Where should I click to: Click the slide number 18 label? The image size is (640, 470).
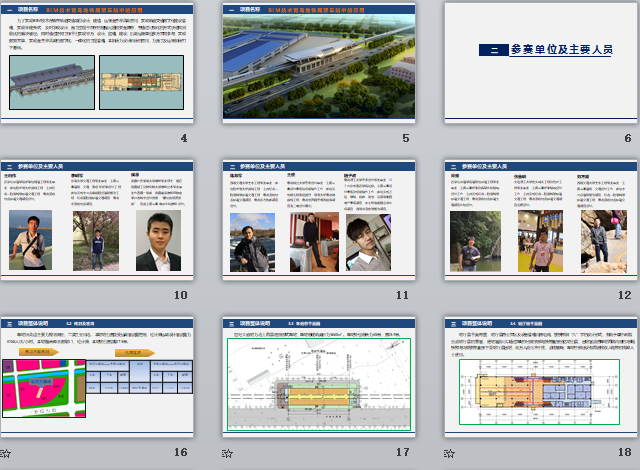pyautogui.click(x=625, y=452)
